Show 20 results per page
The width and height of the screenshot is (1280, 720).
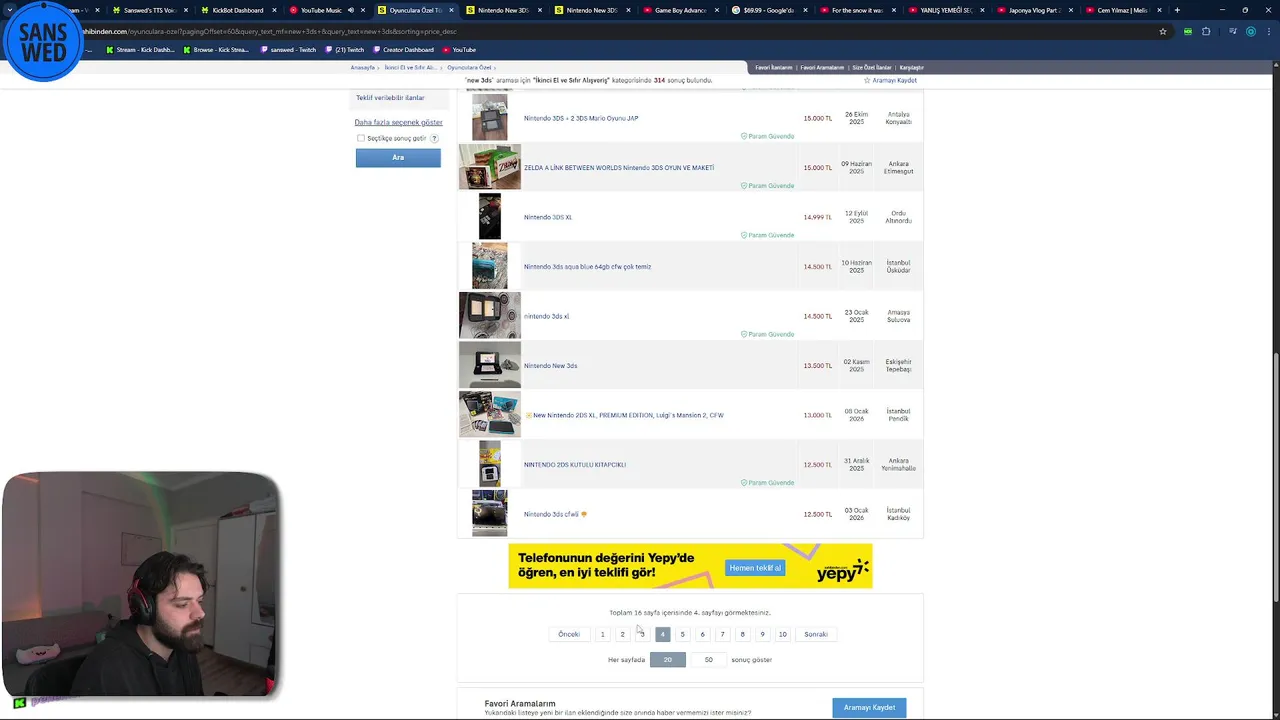point(668,660)
